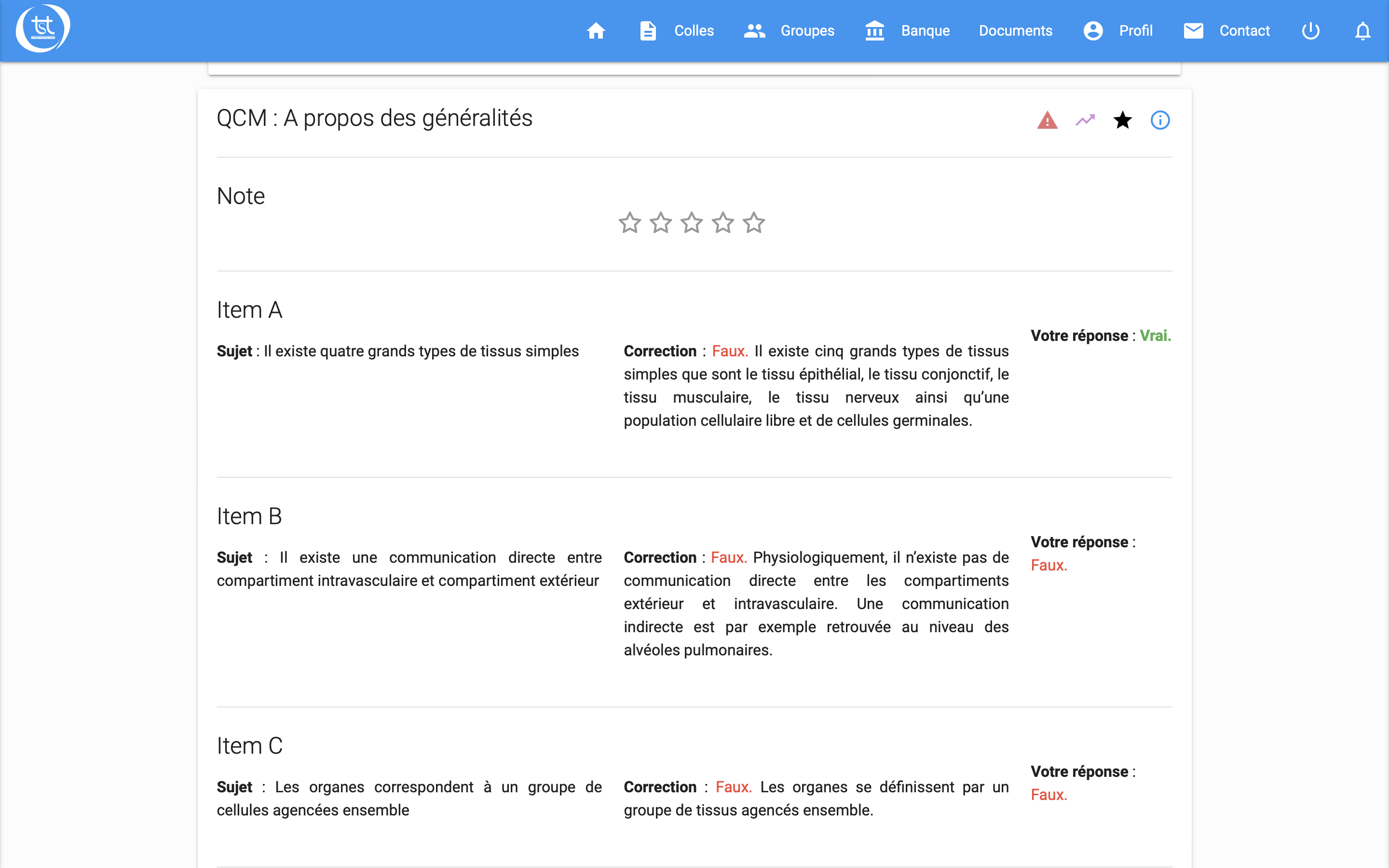
Task: Click the heading "QCM : A propos des généralités"
Action: coord(374,118)
